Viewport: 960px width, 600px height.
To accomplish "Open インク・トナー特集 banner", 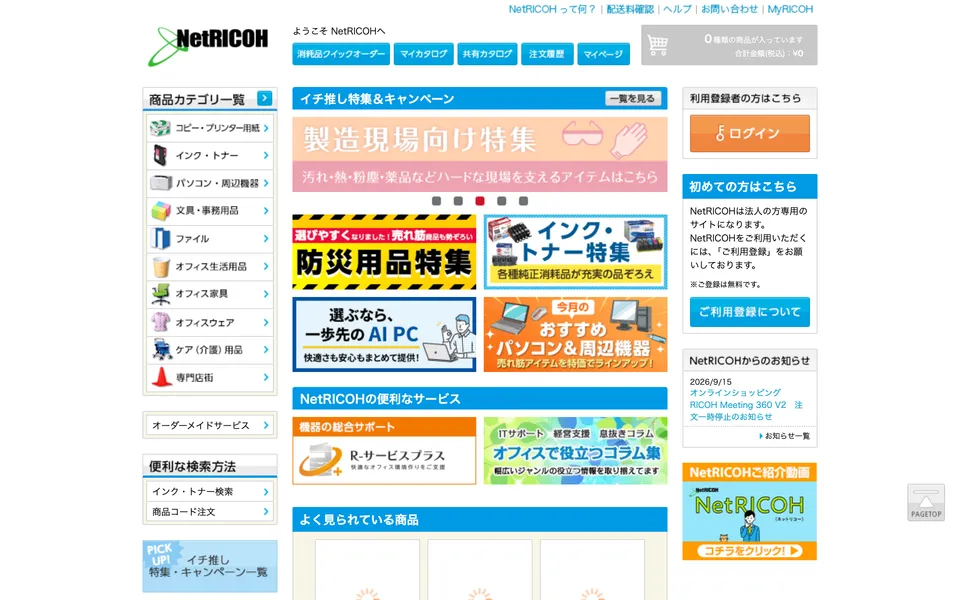I will coord(576,252).
